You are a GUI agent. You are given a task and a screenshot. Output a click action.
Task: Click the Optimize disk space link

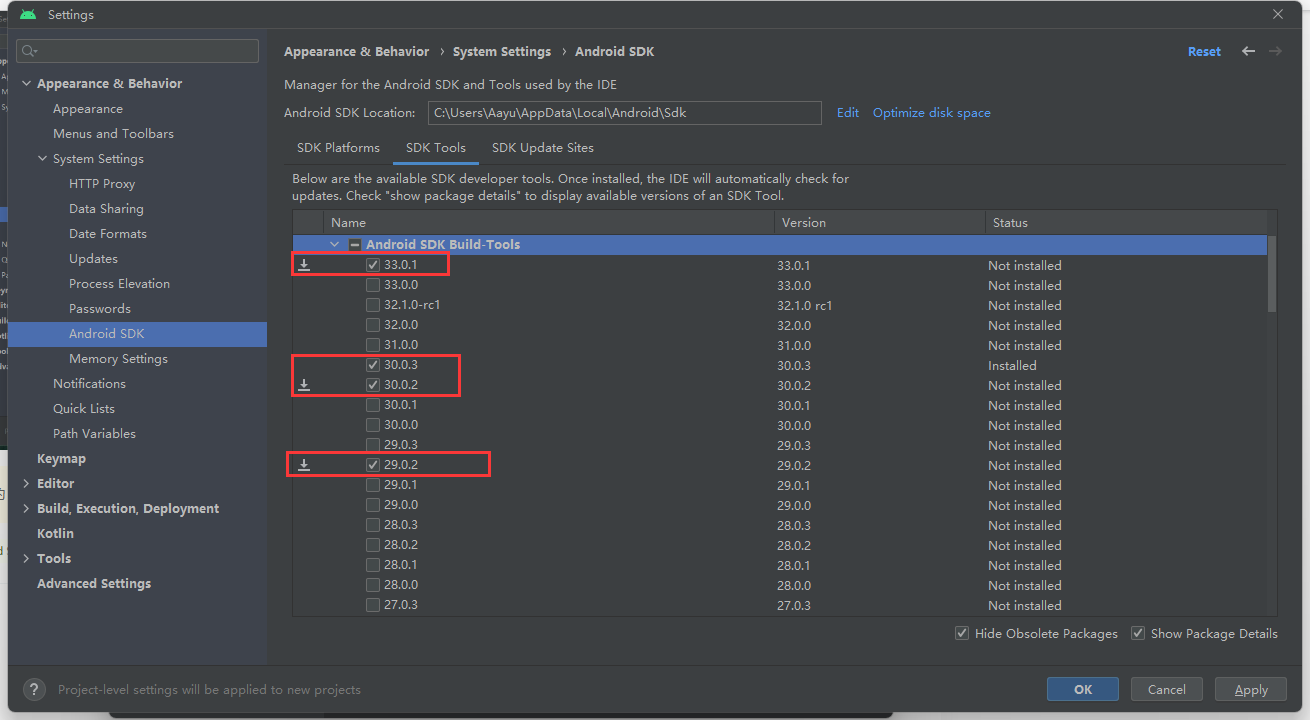(931, 113)
